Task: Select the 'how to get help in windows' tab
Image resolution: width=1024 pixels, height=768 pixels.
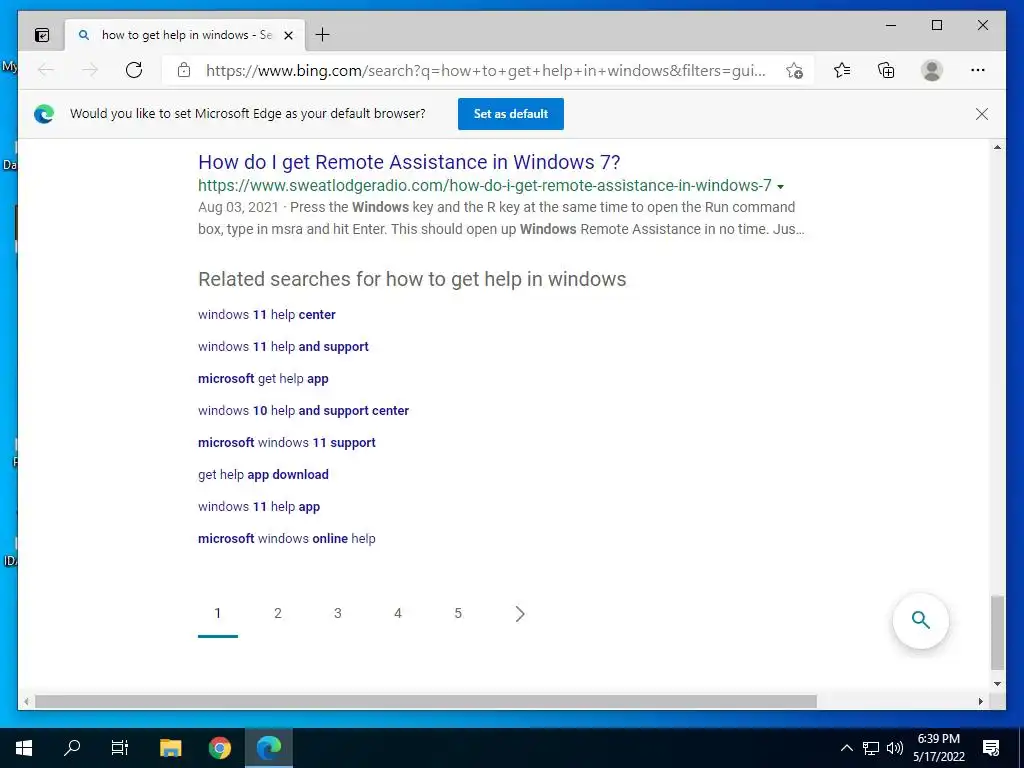Action: [x=185, y=35]
